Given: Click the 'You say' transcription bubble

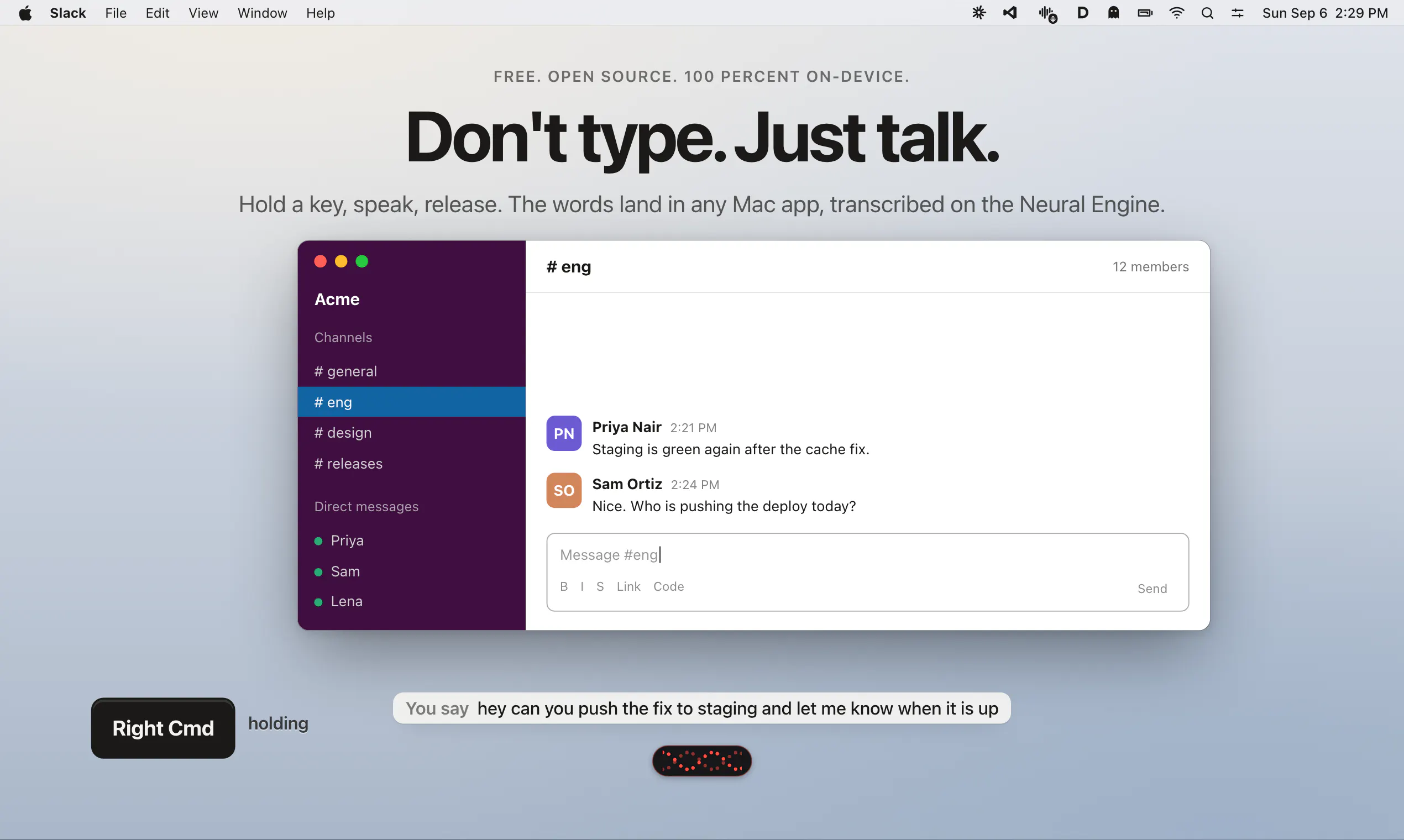Looking at the screenshot, I should coord(702,708).
